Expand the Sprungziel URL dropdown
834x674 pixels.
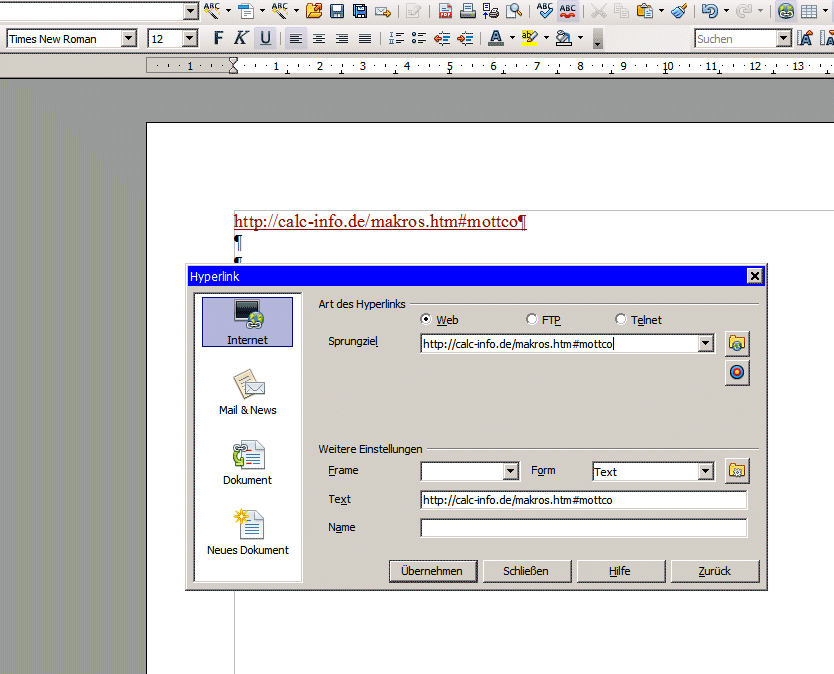[x=705, y=343]
